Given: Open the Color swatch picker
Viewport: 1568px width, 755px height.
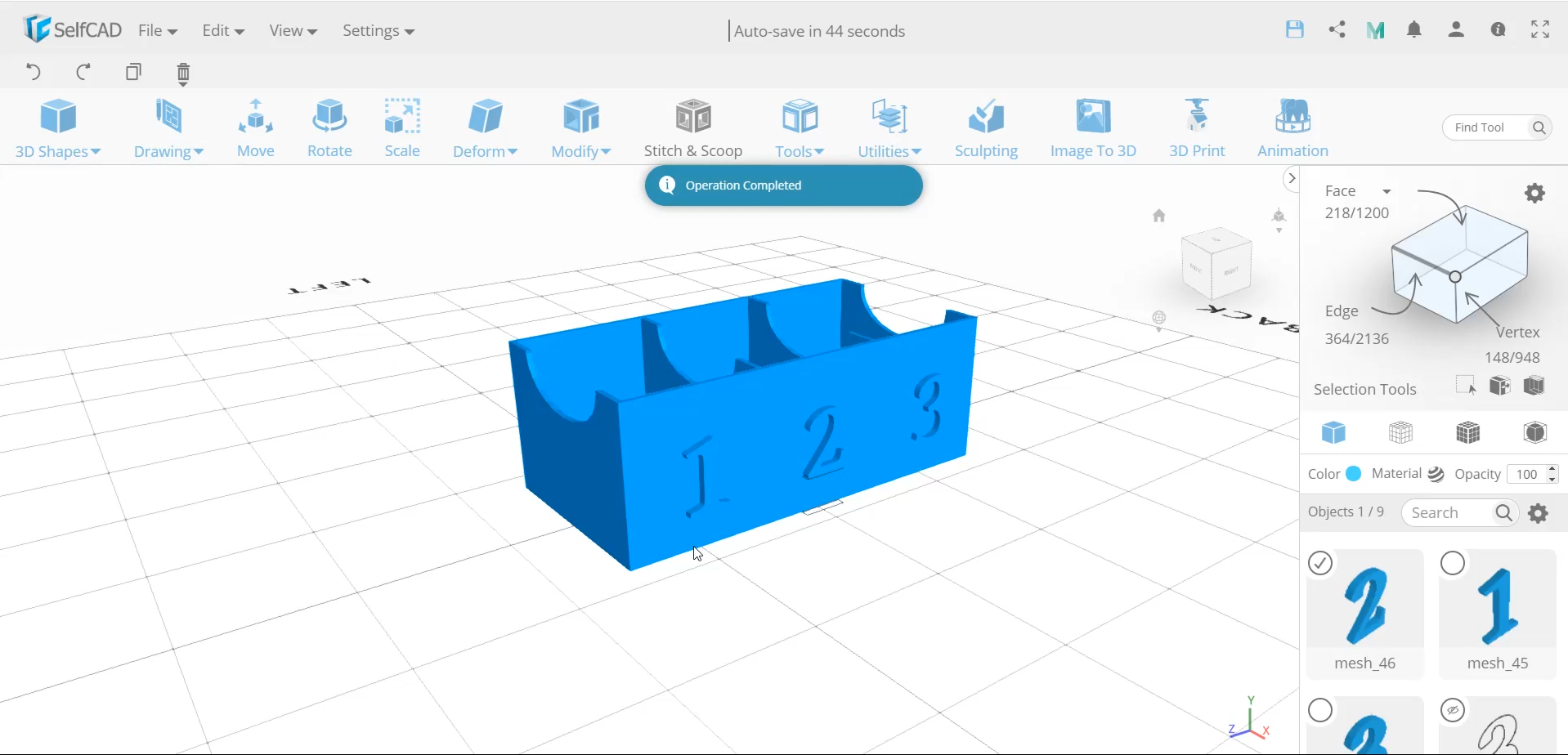Looking at the screenshot, I should click(x=1354, y=474).
